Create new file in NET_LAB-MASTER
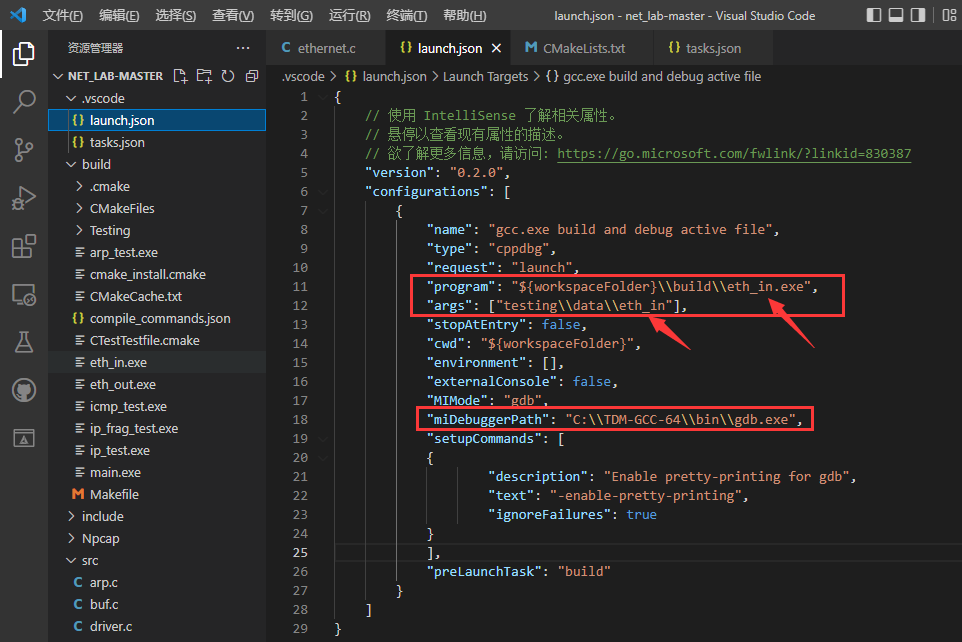Viewport: 962px width, 642px height. (180, 76)
